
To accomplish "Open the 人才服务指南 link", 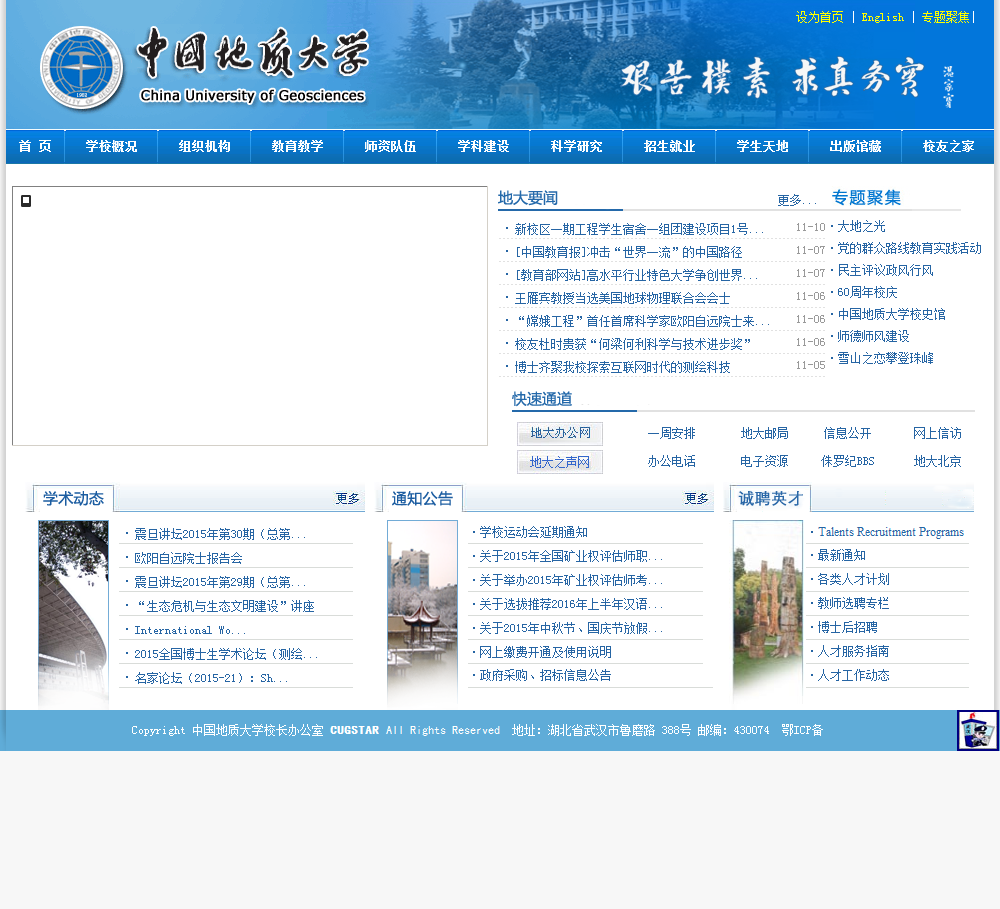I will coord(853,651).
